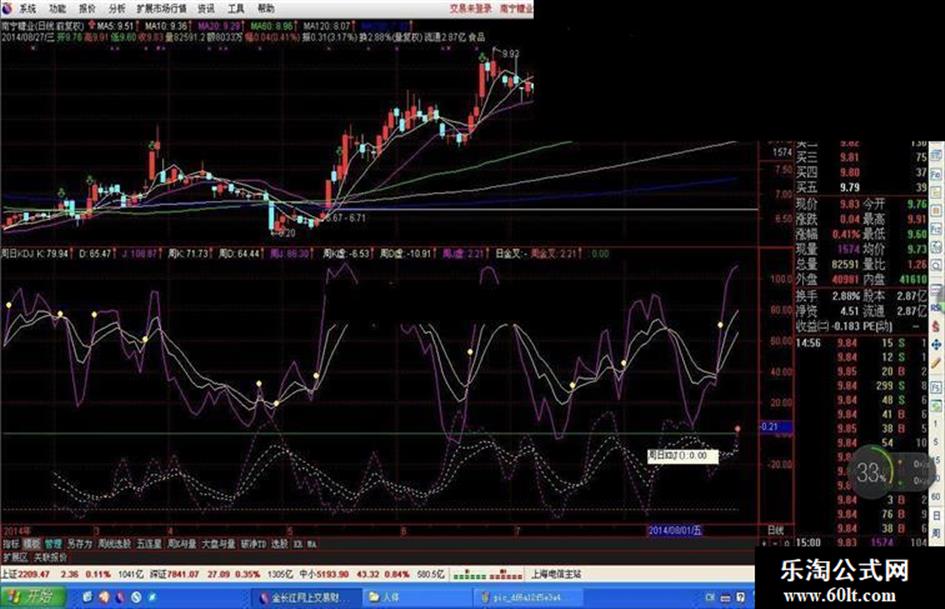Choose the 选股 indicator tab
Screen dimensions: 945x609
click(x=280, y=543)
